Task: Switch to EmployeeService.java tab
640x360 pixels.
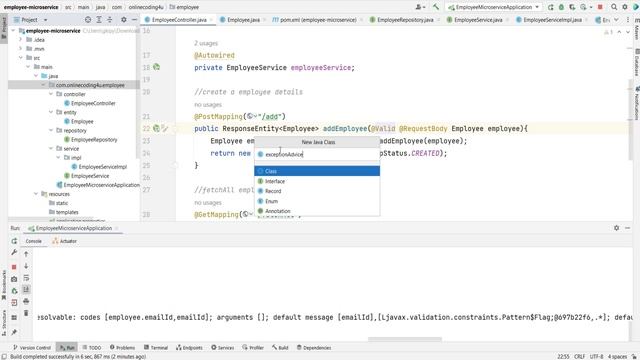Action: point(478,20)
